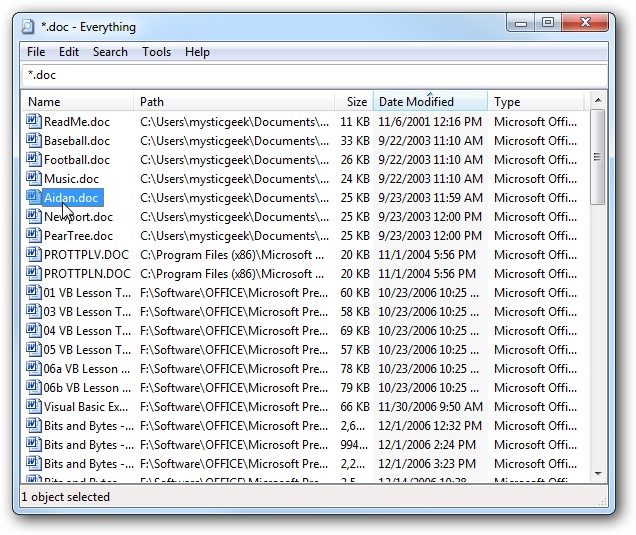Click the Word icon beside 05 VB Lesson
636x535 pixels.
tap(34, 350)
